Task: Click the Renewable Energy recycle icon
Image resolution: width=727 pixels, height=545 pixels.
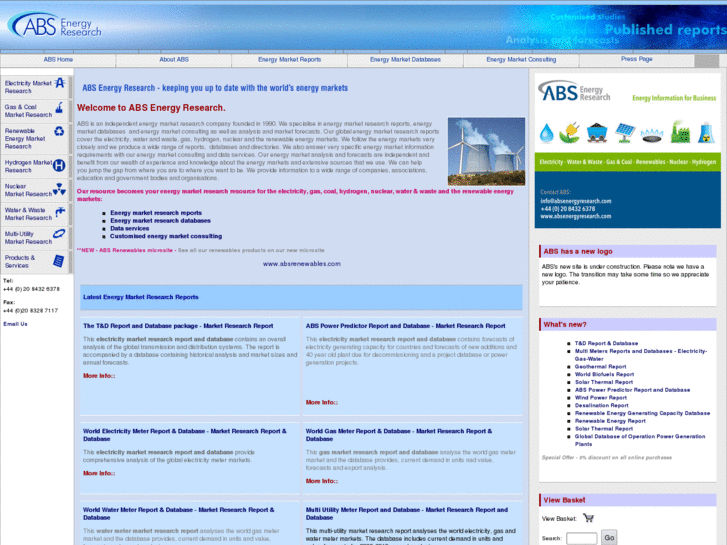Action: tap(59, 131)
